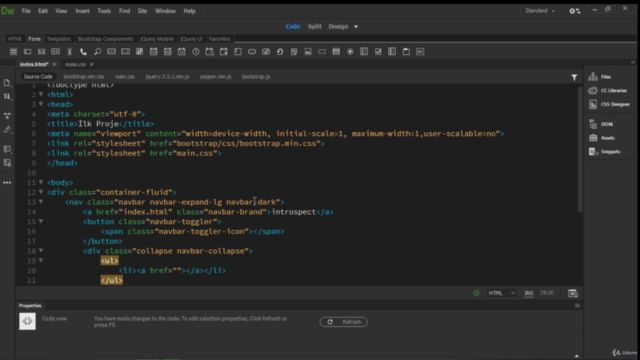Image resolution: width=640 pixels, height=360 pixels.
Task: Open the related files filter
Action: tap(574, 77)
